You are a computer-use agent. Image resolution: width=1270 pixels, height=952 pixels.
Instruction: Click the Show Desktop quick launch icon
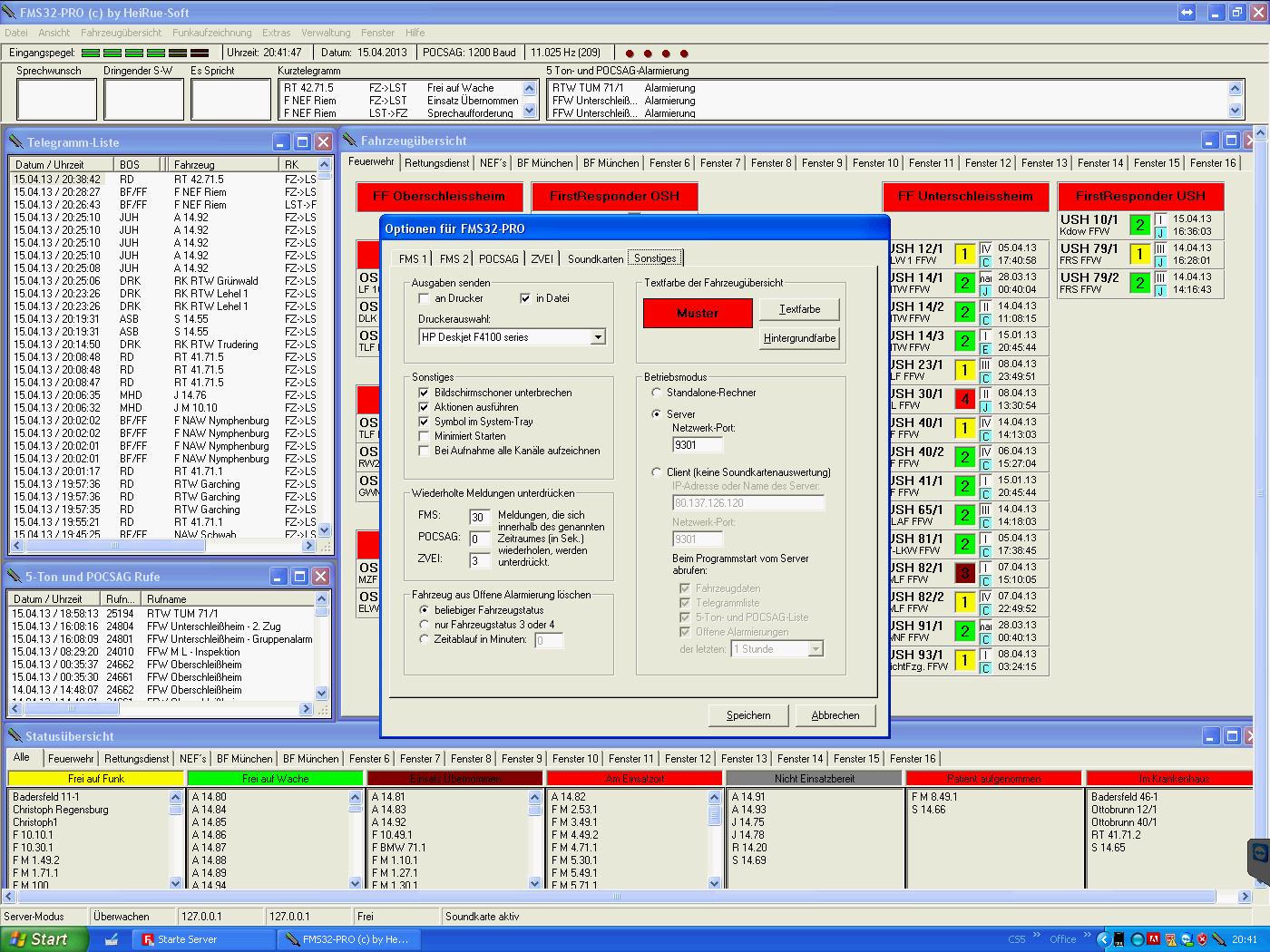click(x=111, y=939)
